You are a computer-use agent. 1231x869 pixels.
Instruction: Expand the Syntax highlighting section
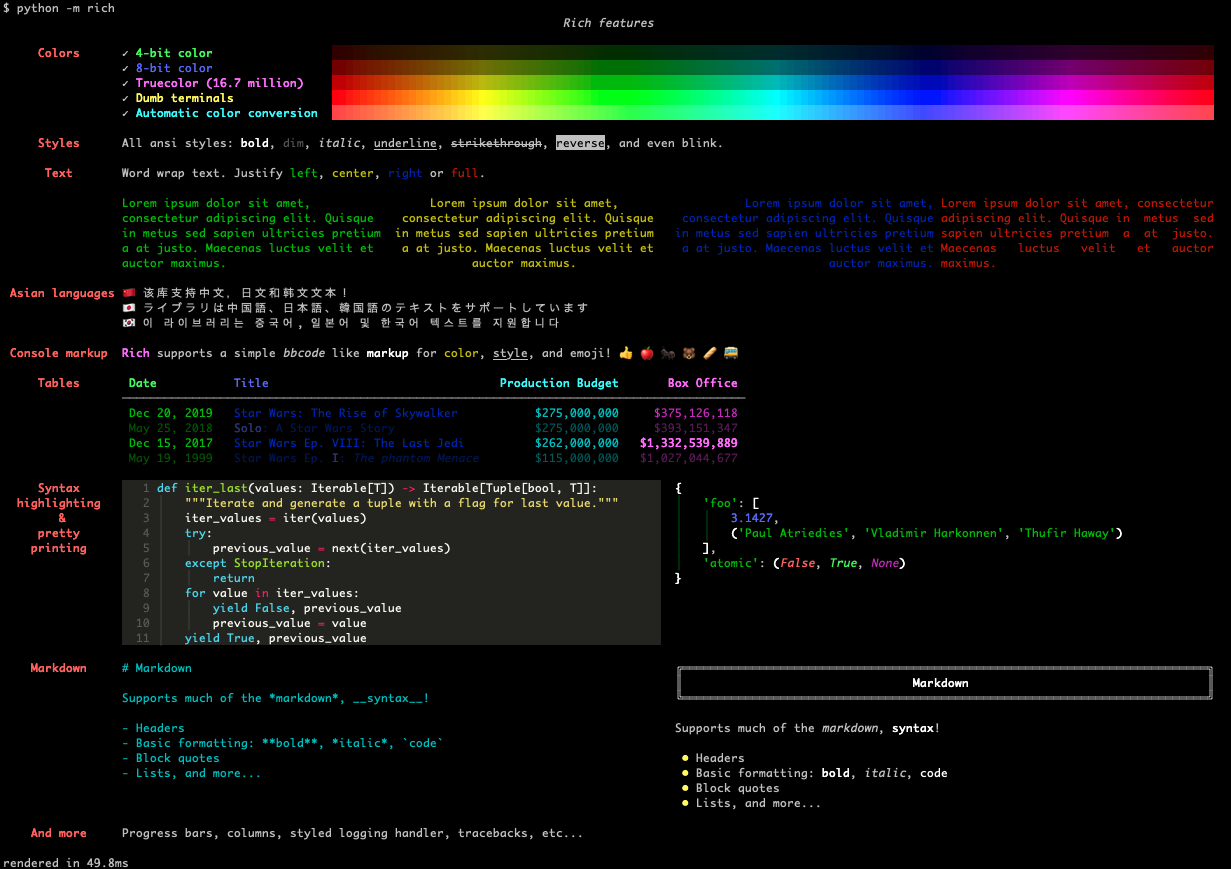coord(58,518)
